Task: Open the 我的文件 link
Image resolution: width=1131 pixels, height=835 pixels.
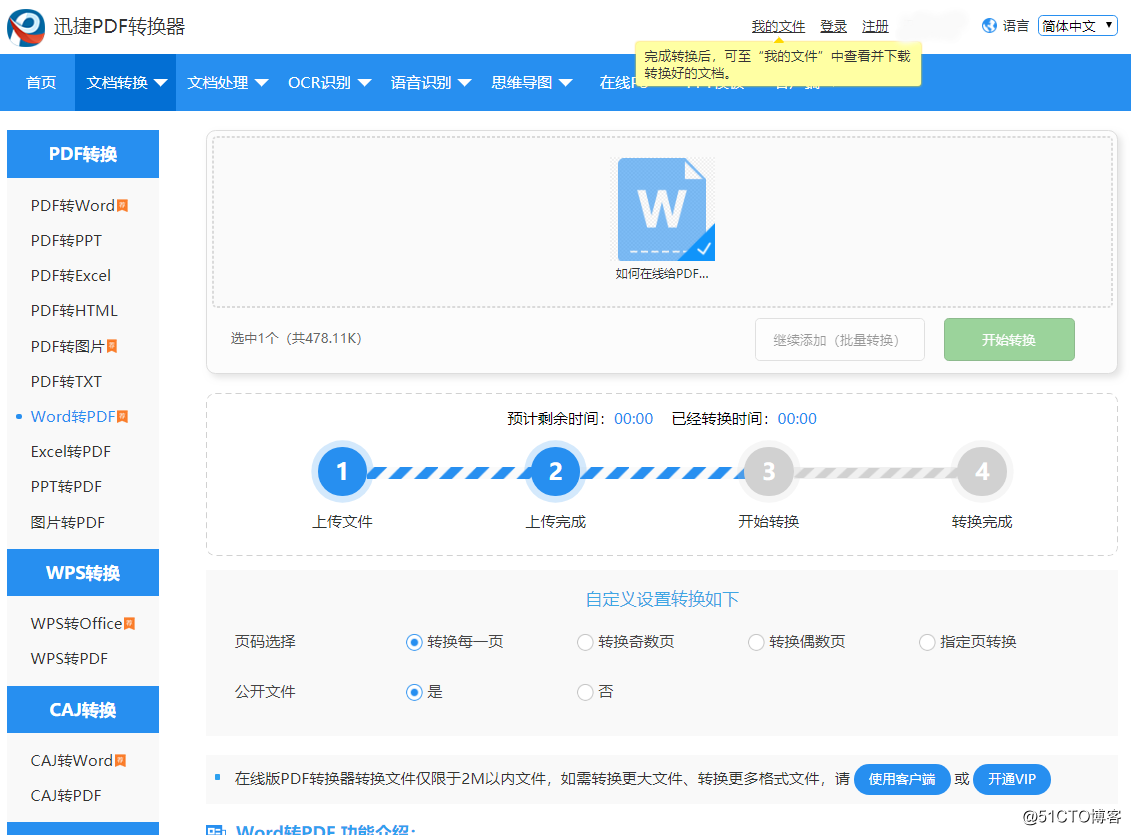Action: pyautogui.click(x=778, y=27)
